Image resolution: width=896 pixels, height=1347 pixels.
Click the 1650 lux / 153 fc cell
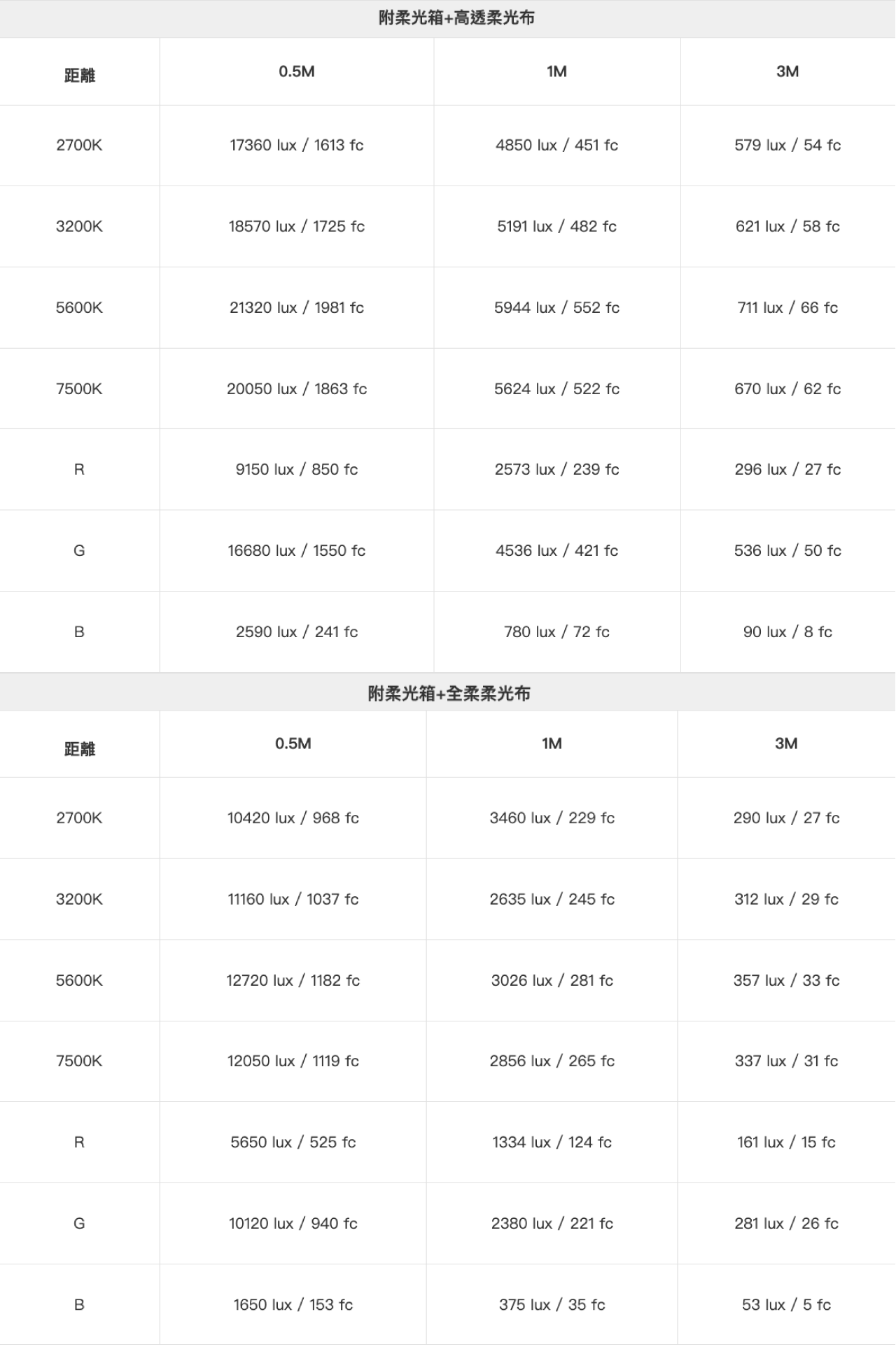coord(293,1304)
